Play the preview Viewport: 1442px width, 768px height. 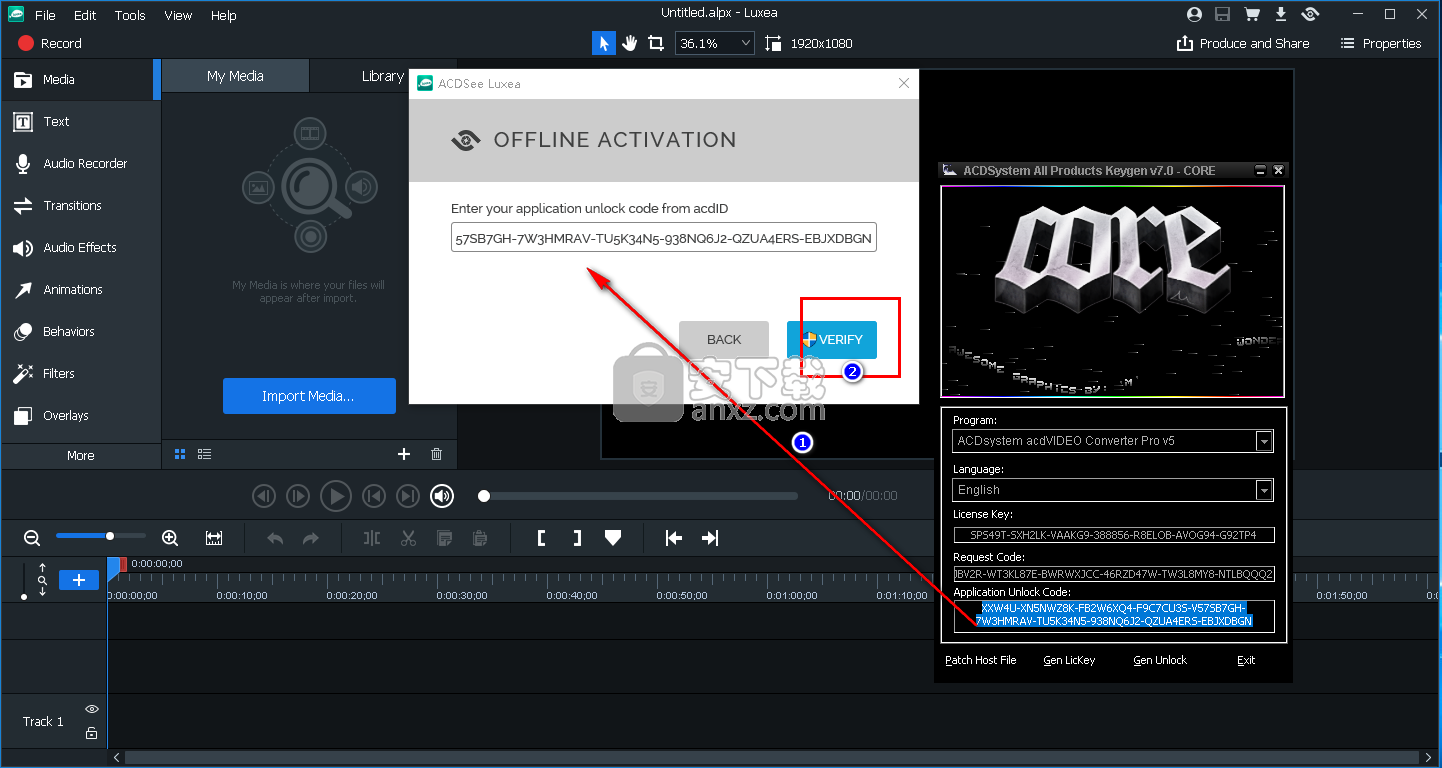(x=335, y=495)
